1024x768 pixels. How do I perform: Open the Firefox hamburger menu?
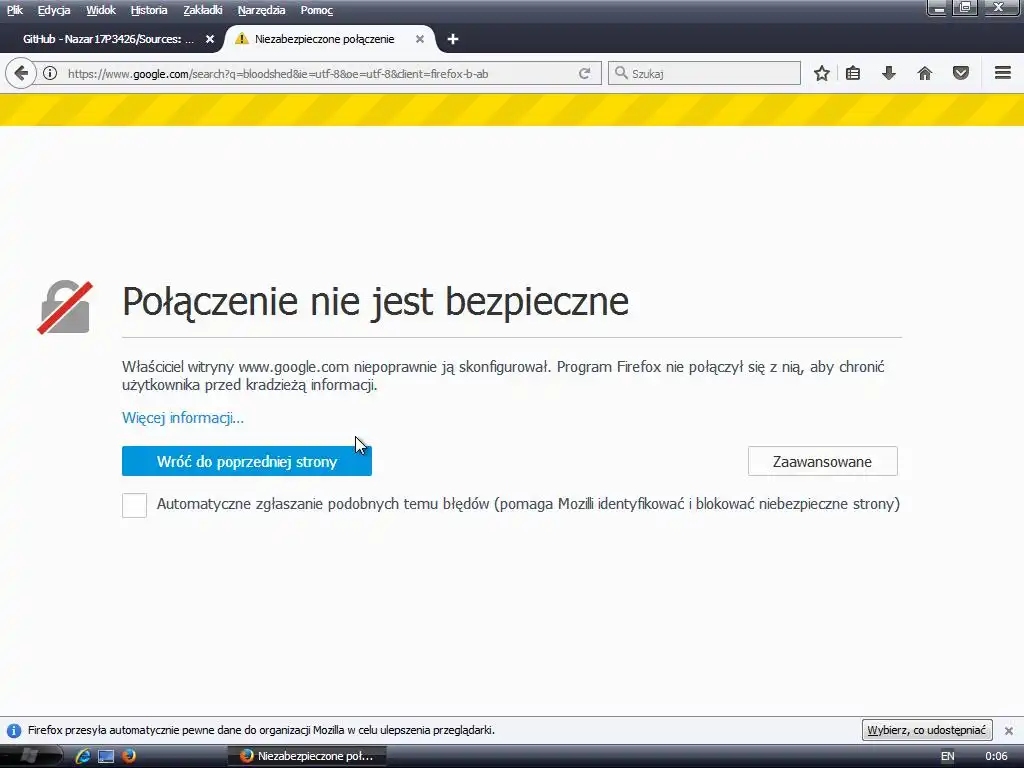pos(1002,72)
